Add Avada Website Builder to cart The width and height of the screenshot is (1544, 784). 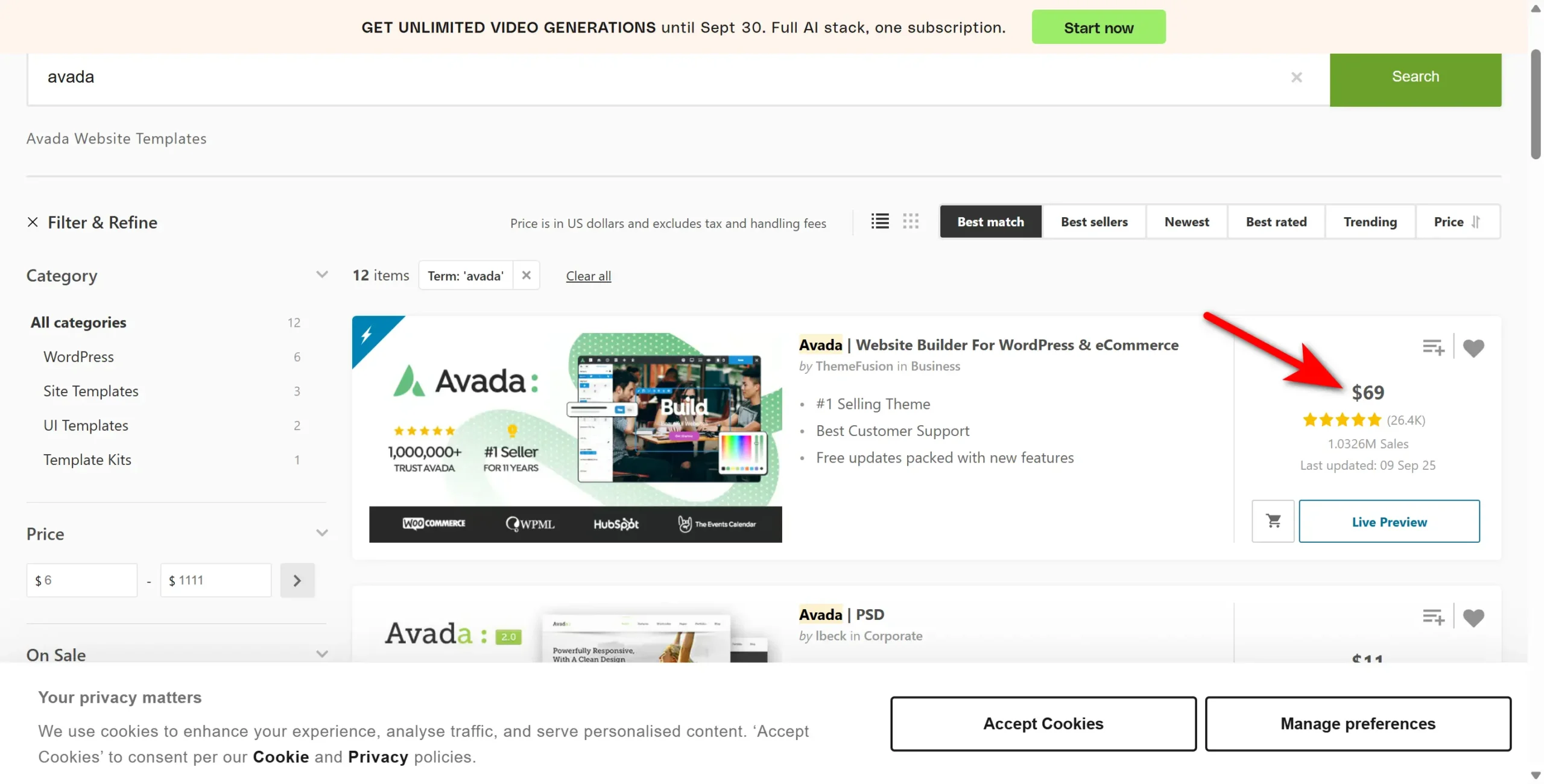1273,521
